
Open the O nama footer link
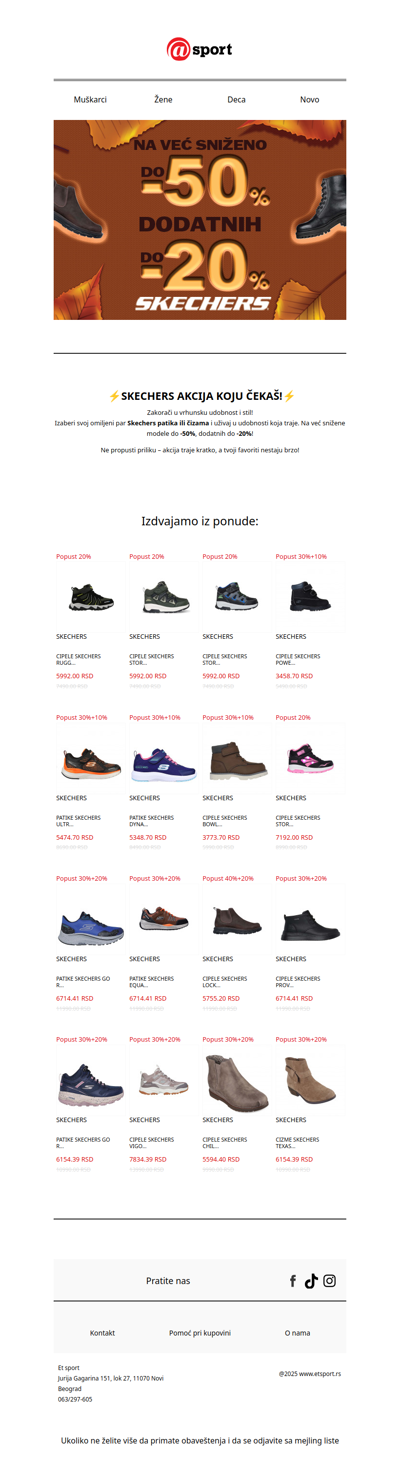pos(297,1333)
